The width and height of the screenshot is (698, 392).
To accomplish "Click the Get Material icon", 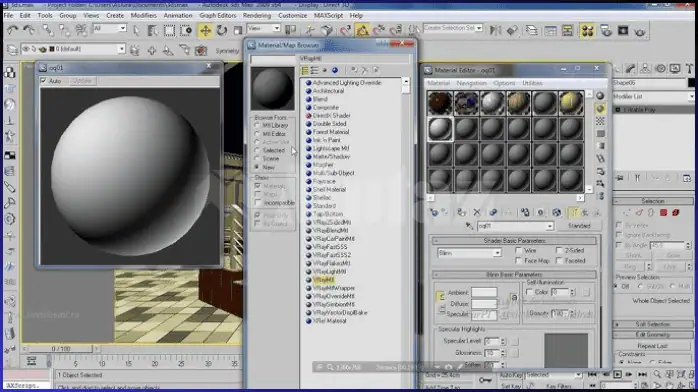I will point(434,213).
